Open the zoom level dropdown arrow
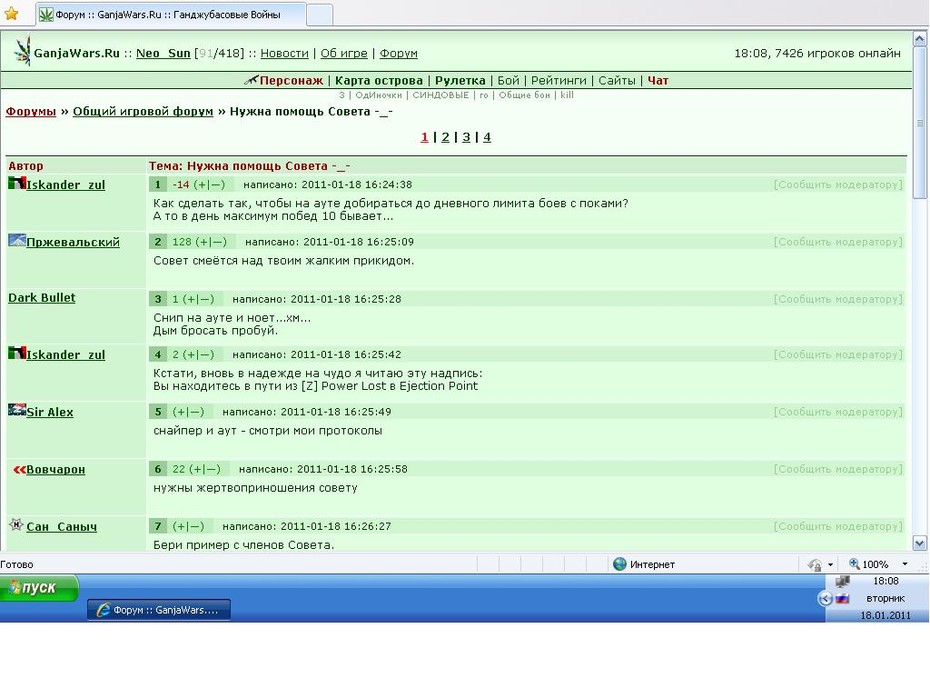 904,564
